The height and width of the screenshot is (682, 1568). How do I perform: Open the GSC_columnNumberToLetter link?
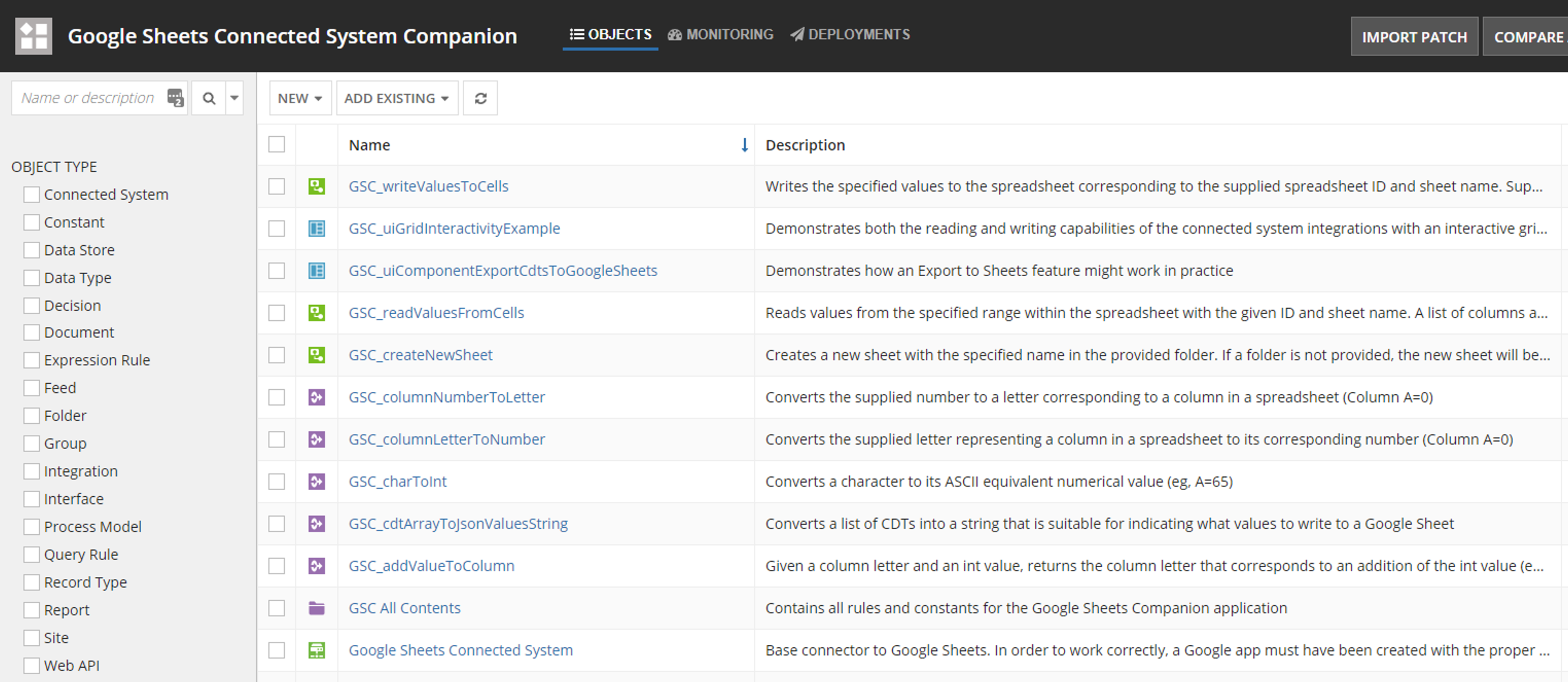point(447,397)
